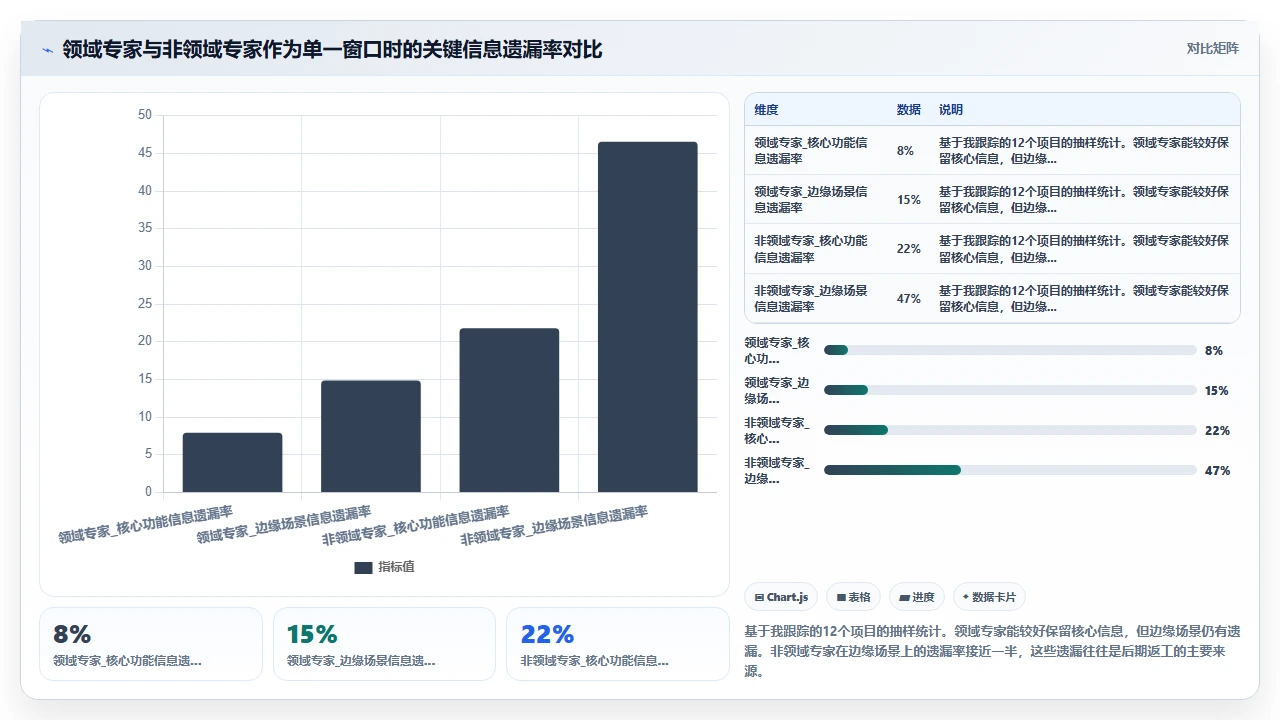Click table row label 非领域专家_核心功能信息遗漏率
The width and height of the screenshot is (1280, 720).
point(811,249)
